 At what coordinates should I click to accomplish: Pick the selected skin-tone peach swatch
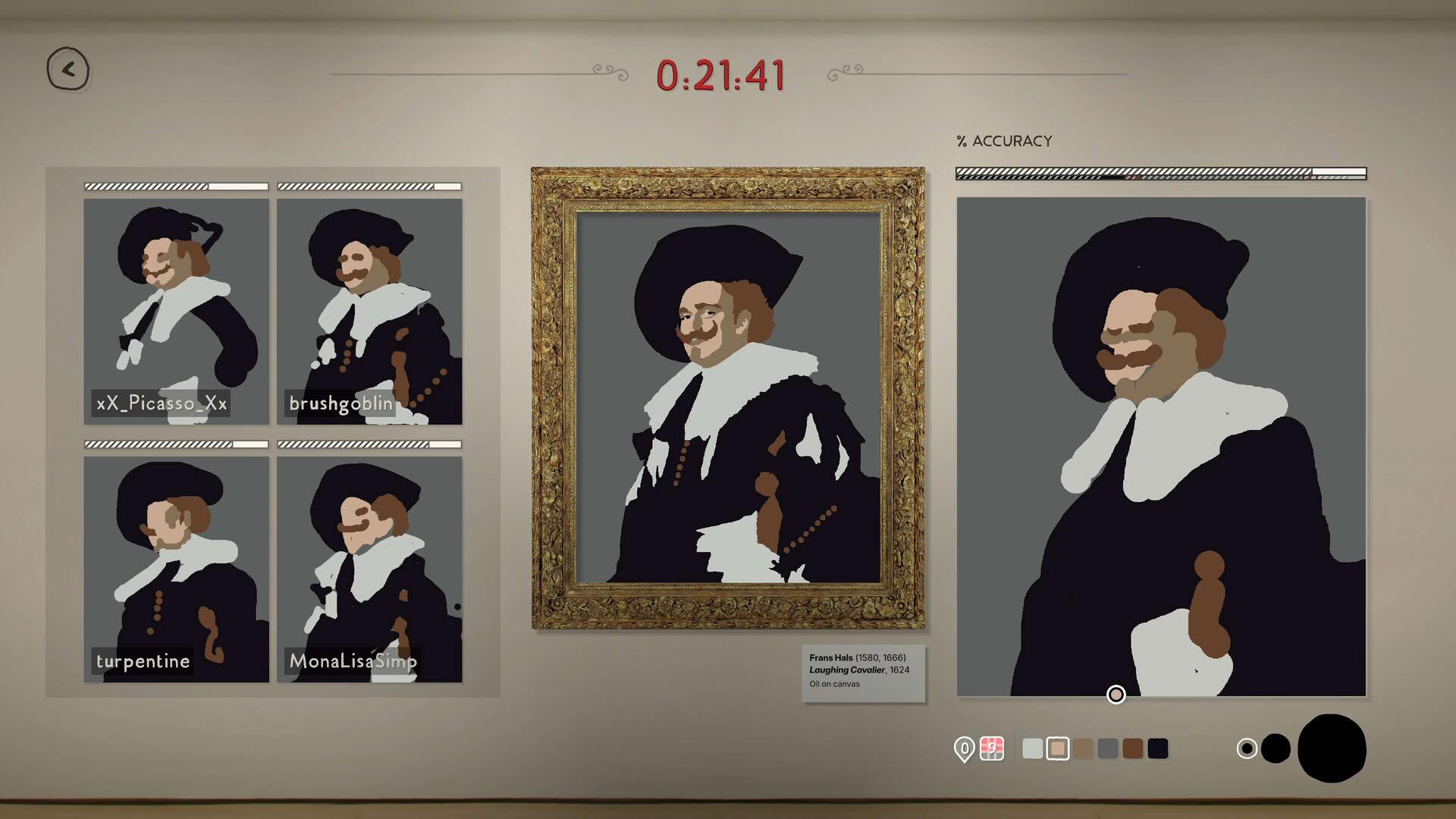point(1058,748)
